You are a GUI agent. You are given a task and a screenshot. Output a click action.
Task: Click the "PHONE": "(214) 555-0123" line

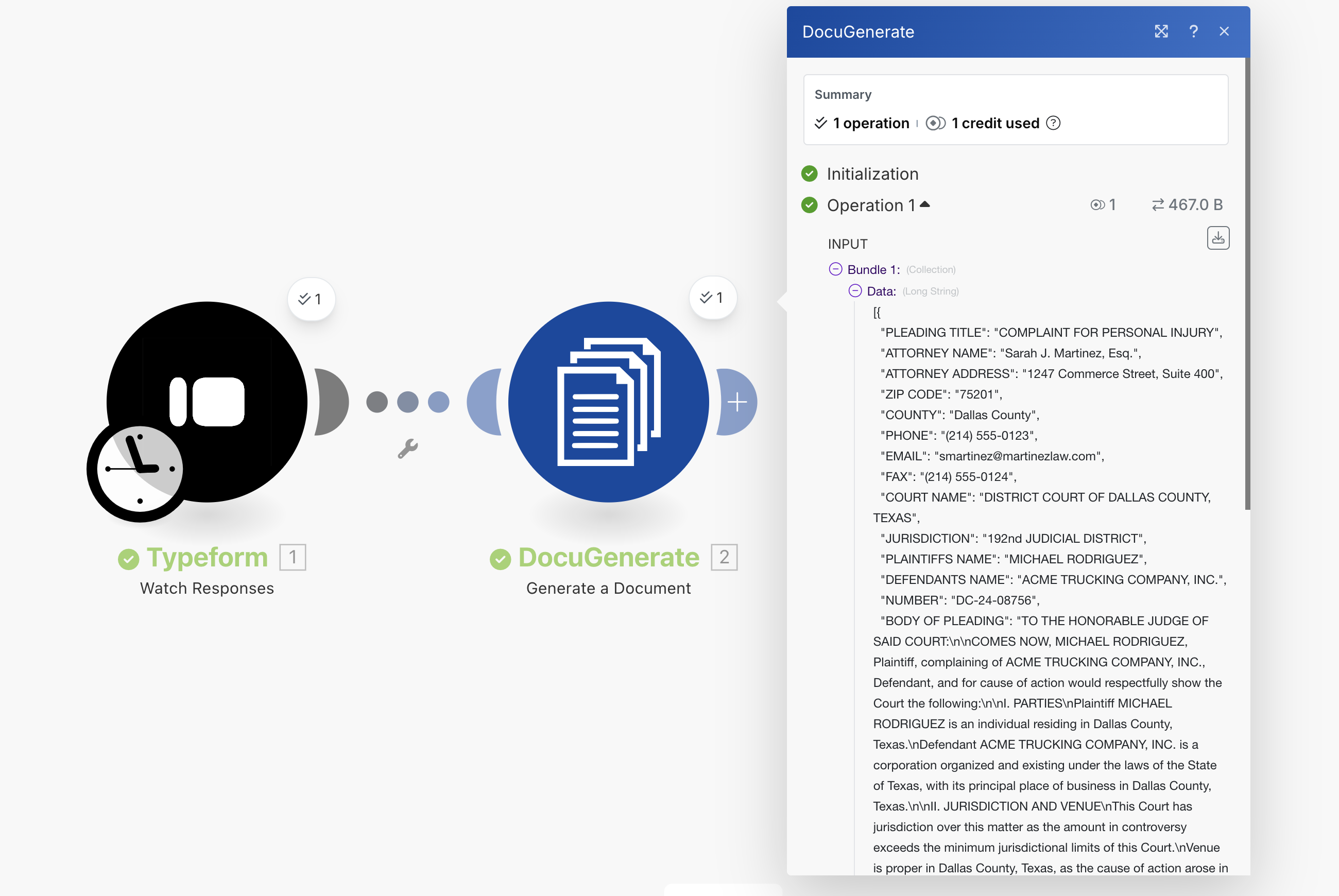pyautogui.click(x=959, y=436)
